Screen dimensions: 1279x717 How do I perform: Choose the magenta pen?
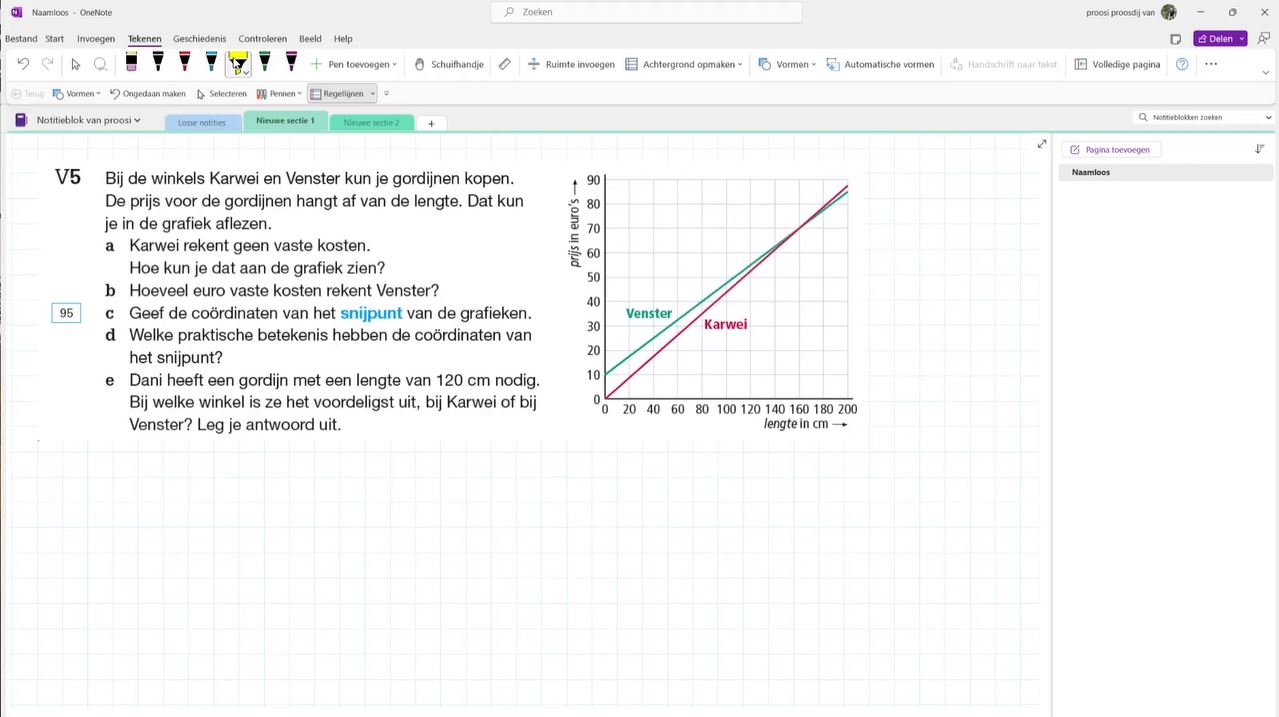[291, 62]
